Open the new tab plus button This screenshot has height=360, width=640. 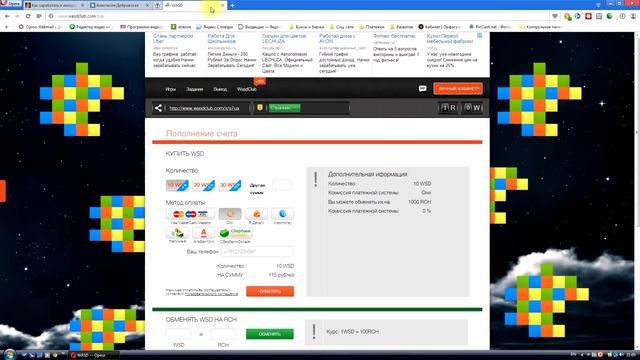(x=232, y=5)
